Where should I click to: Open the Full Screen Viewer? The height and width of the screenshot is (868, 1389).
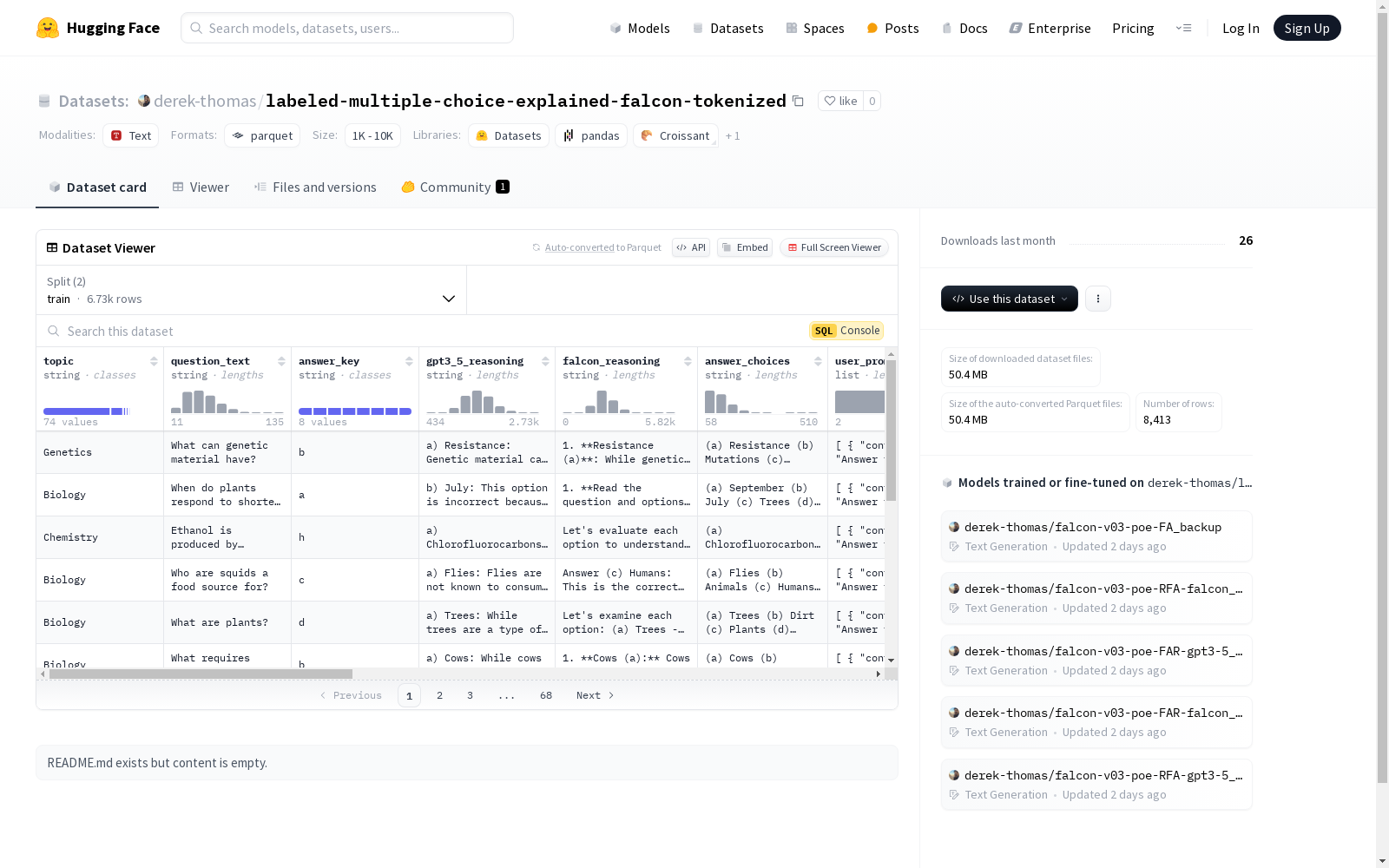(x=834, y=247)
